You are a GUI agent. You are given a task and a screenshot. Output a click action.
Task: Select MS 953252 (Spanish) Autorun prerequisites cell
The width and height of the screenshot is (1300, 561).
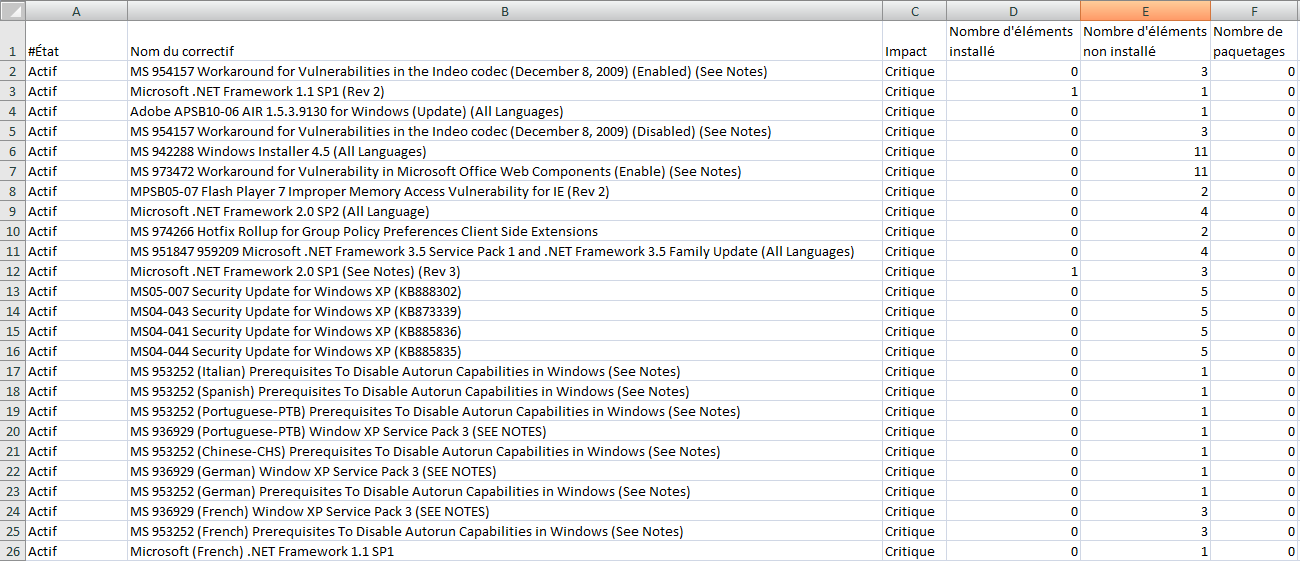point(504,392)
